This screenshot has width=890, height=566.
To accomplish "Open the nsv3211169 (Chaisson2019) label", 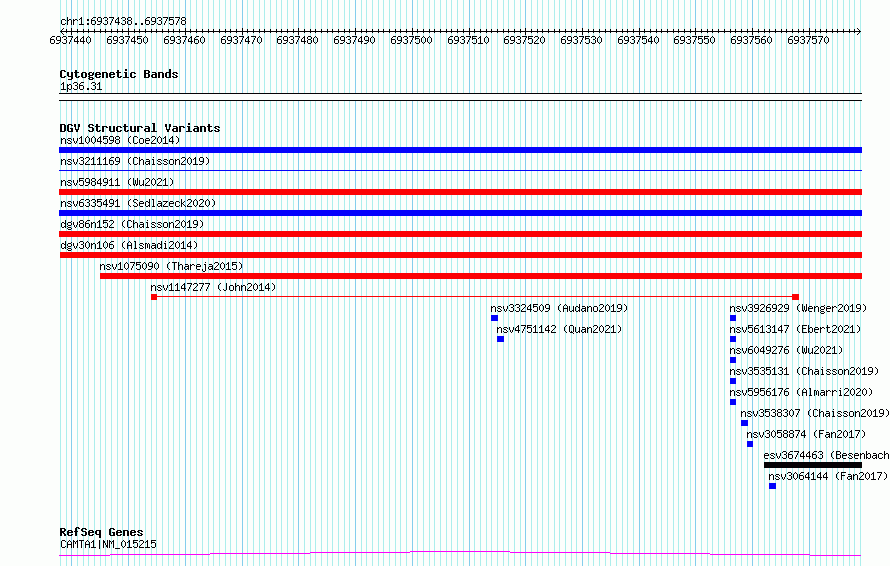I will 135,161.
